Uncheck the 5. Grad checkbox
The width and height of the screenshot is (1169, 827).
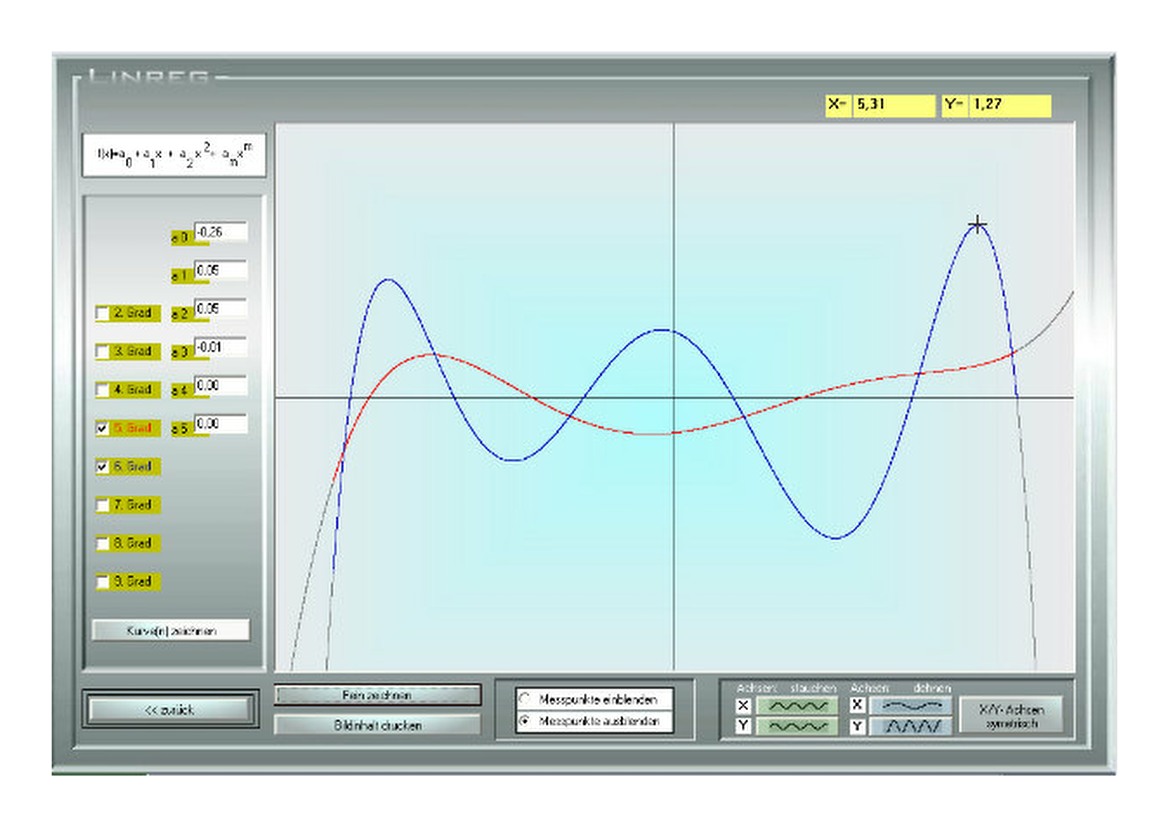click(x=103, y=428)
